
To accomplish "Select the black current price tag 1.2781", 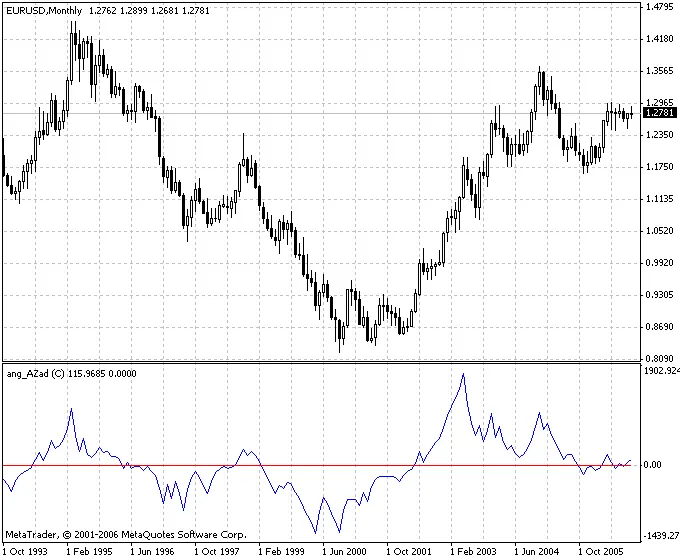I will point(661,113).
